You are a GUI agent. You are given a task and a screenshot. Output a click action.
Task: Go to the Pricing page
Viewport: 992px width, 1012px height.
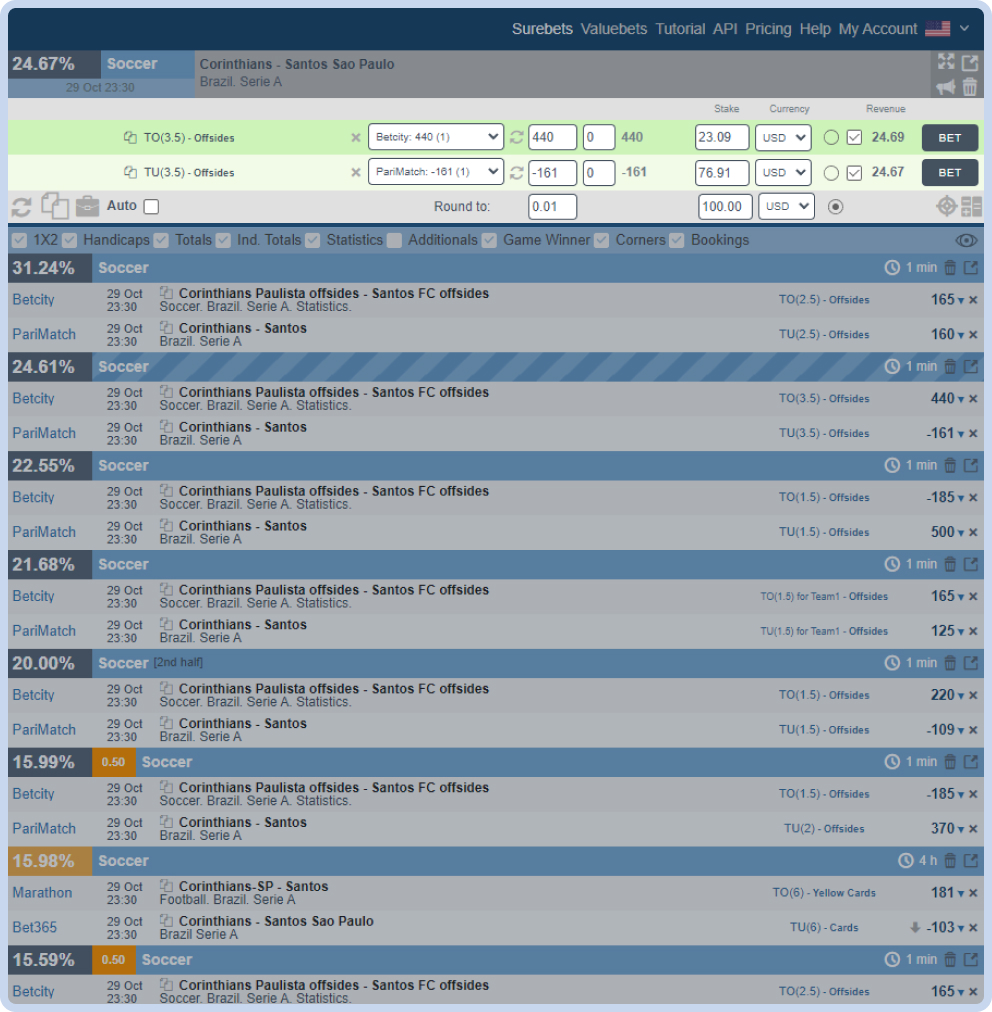(x=768, y=29)
